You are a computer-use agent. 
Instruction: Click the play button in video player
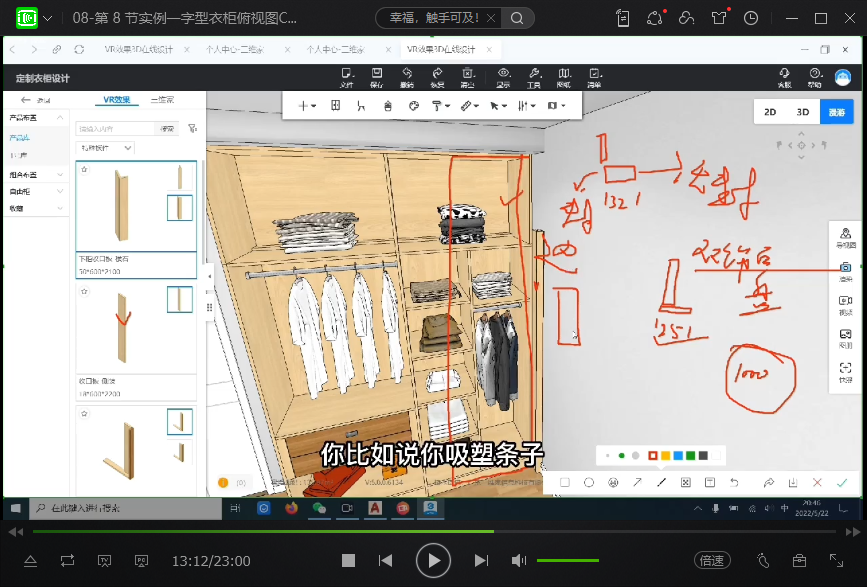(x=433, y=561)
